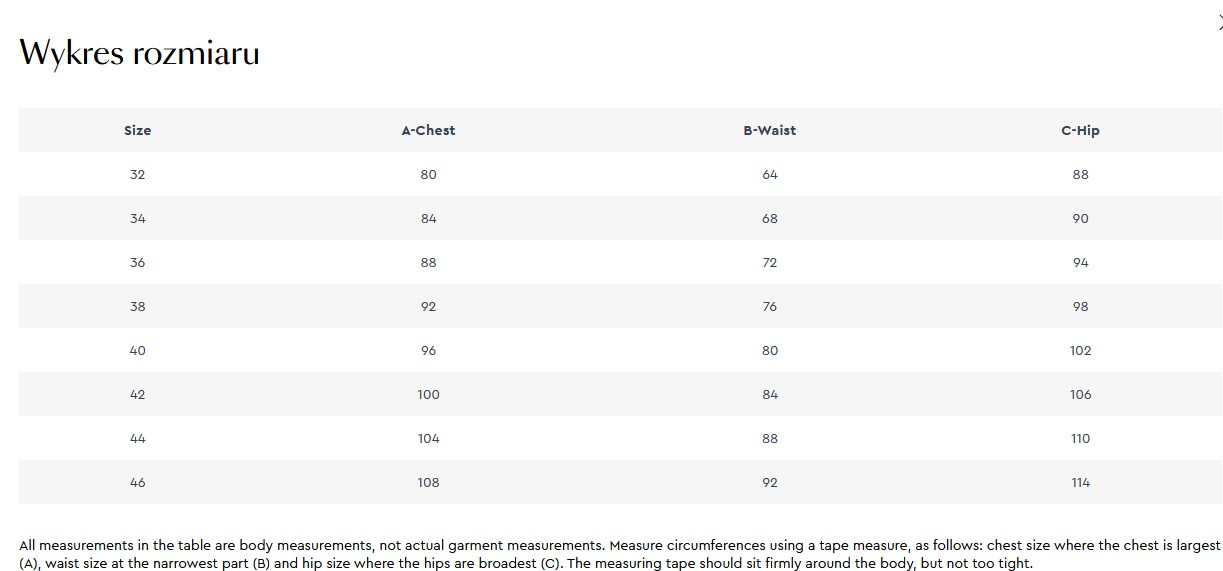Viewport: 1223px width, 571px height.
Task: Click the C-Hip column header
Action: click(1080, 130)
